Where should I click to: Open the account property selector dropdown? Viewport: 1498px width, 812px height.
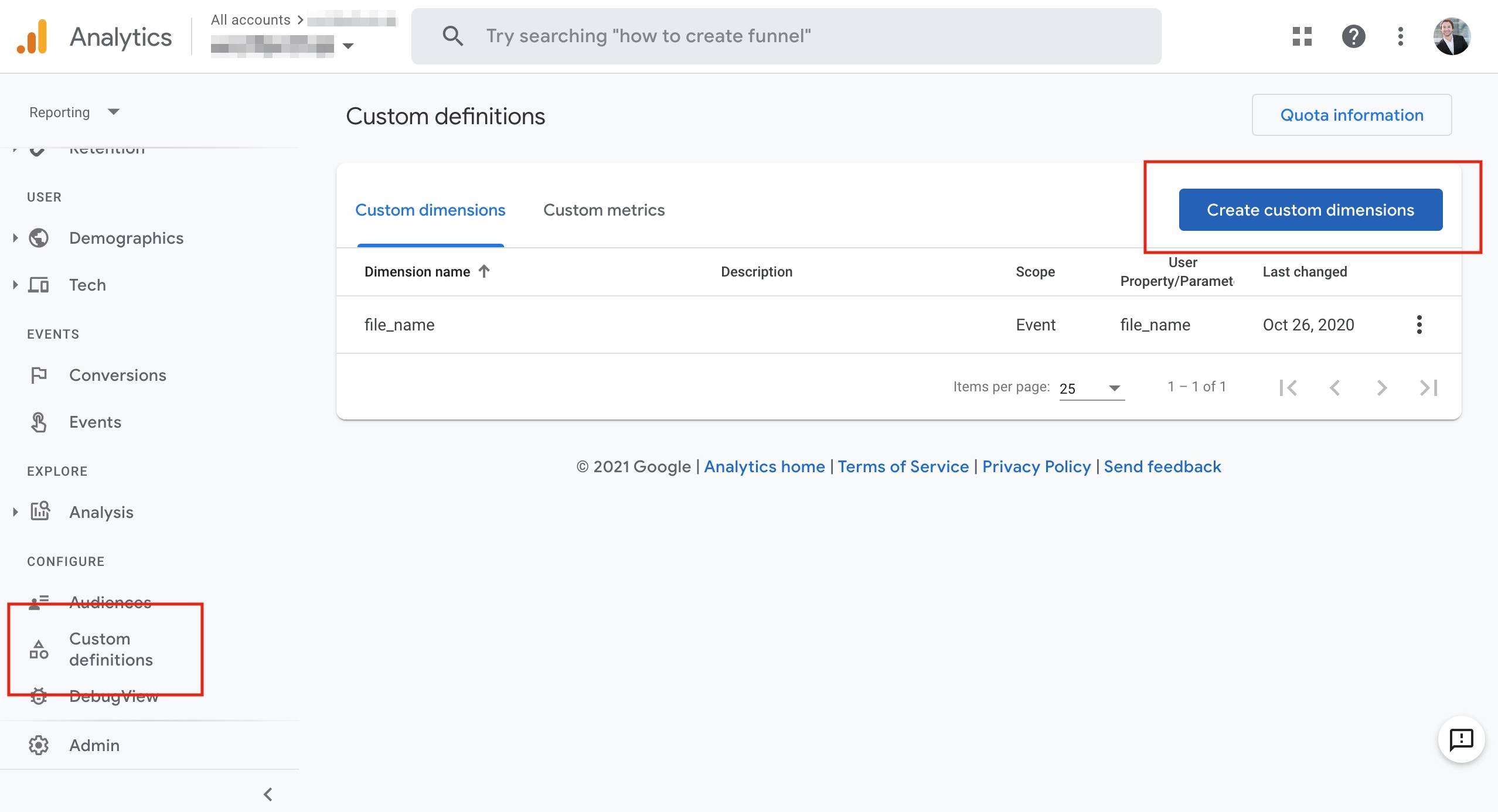tap(347, 46)
